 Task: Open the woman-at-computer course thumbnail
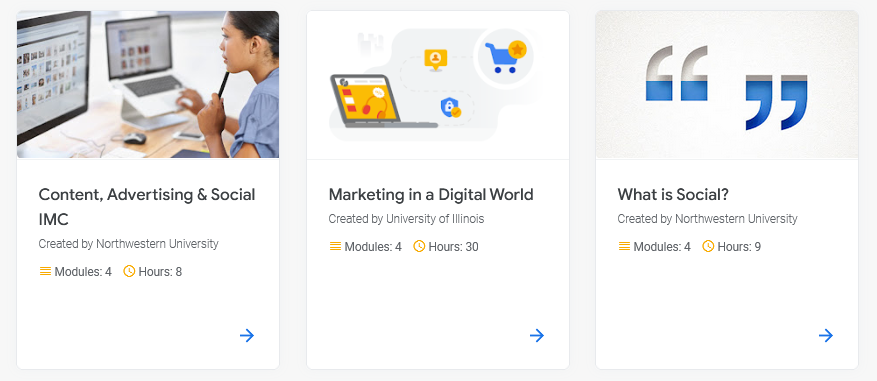point(148,84)
